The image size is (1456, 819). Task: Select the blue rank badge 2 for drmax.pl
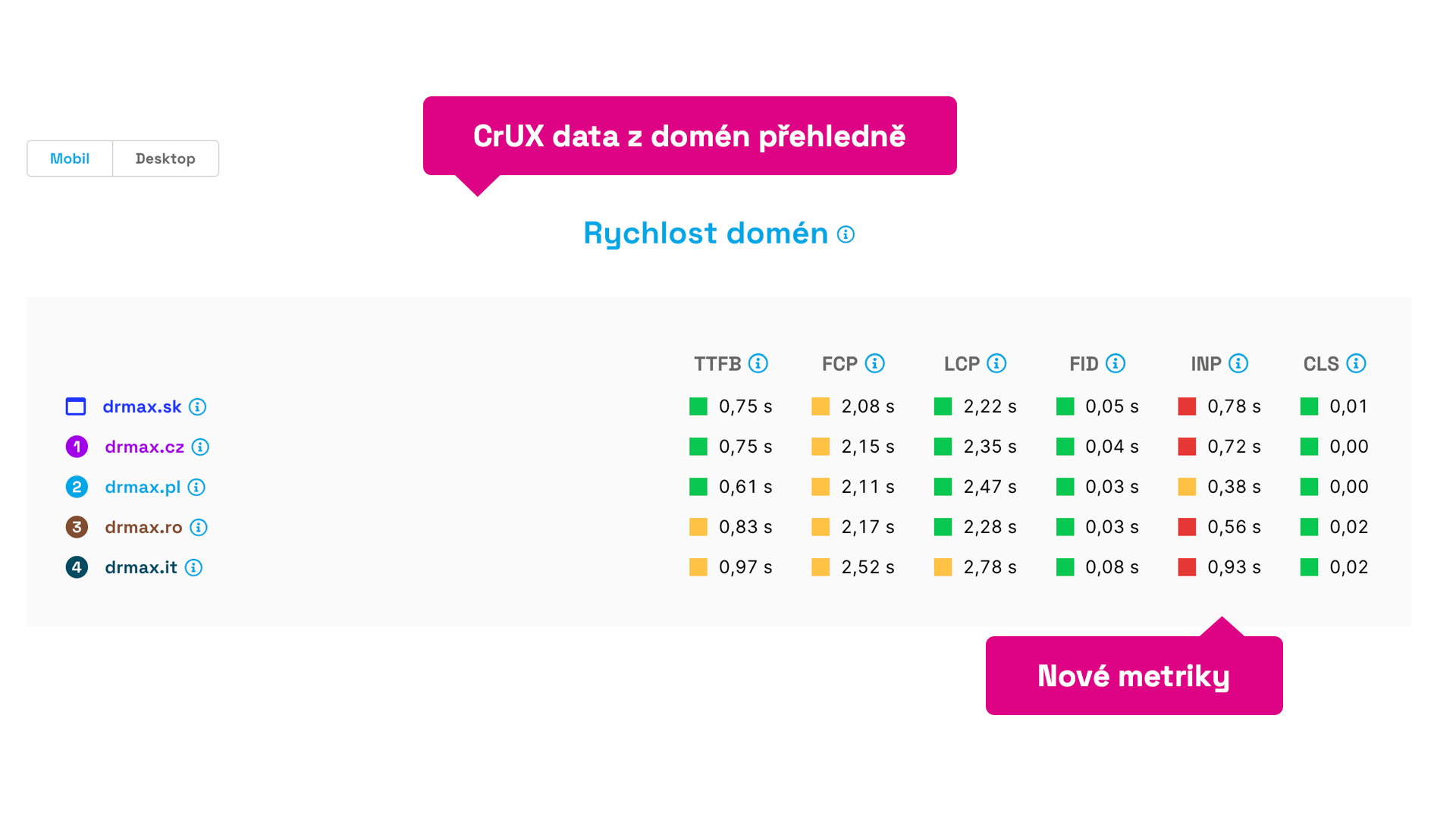coord(76,487)
